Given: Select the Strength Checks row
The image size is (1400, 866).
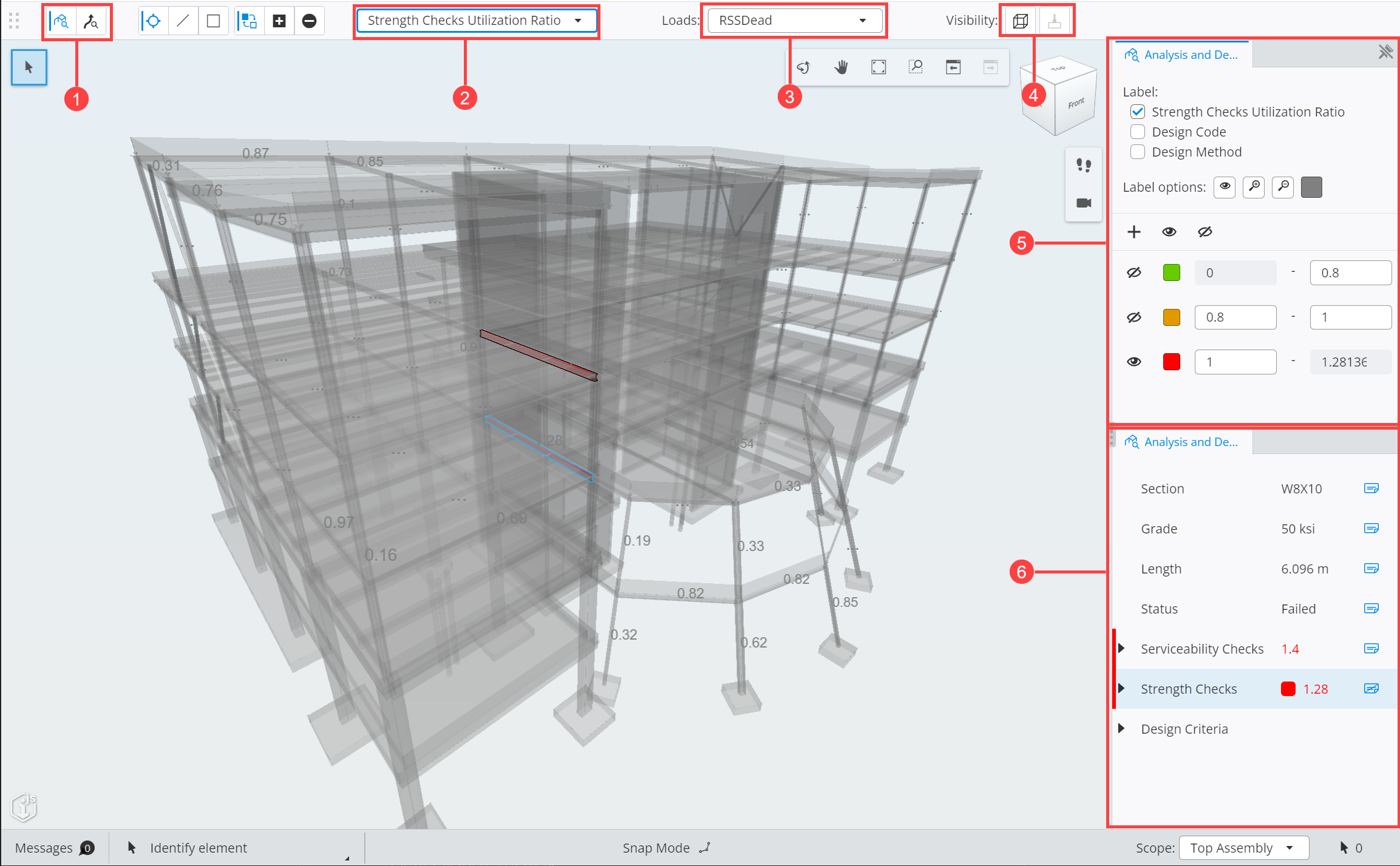Looking at the screenshot, I should [1188, 689].
